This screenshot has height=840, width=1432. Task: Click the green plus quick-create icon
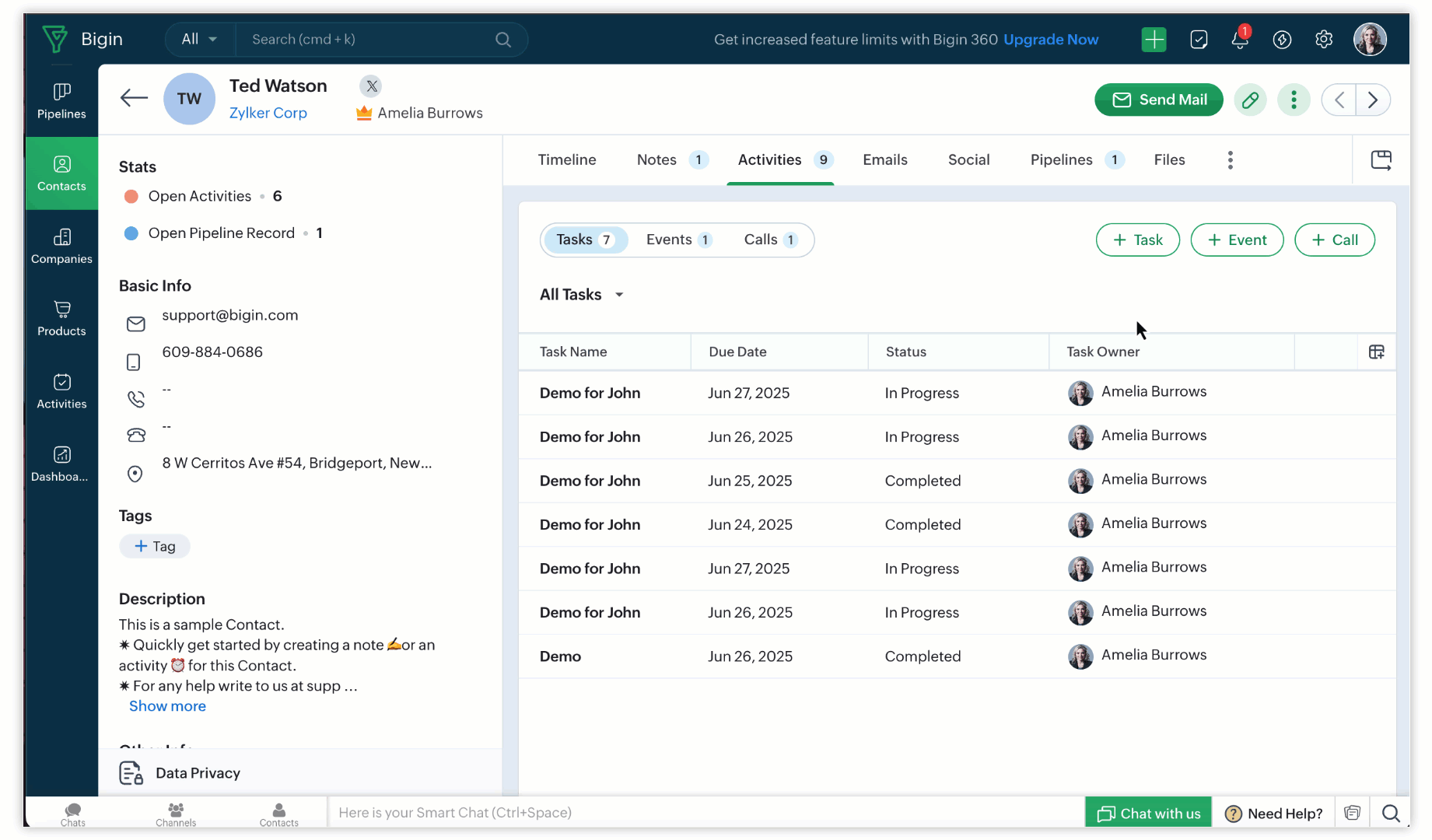click(1154, 39)
